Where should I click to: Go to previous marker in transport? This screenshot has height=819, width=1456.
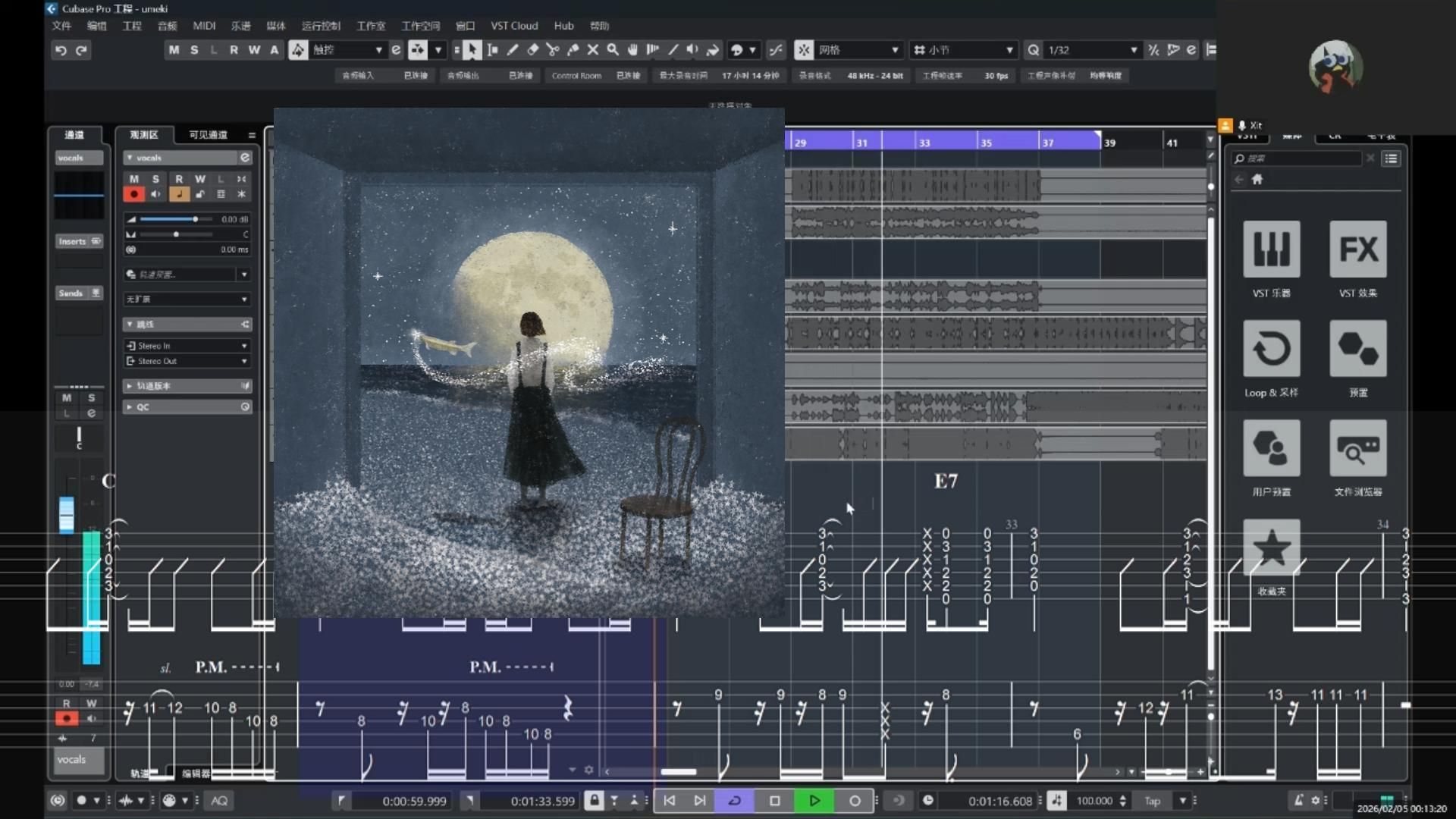click(x=669, y=801)
